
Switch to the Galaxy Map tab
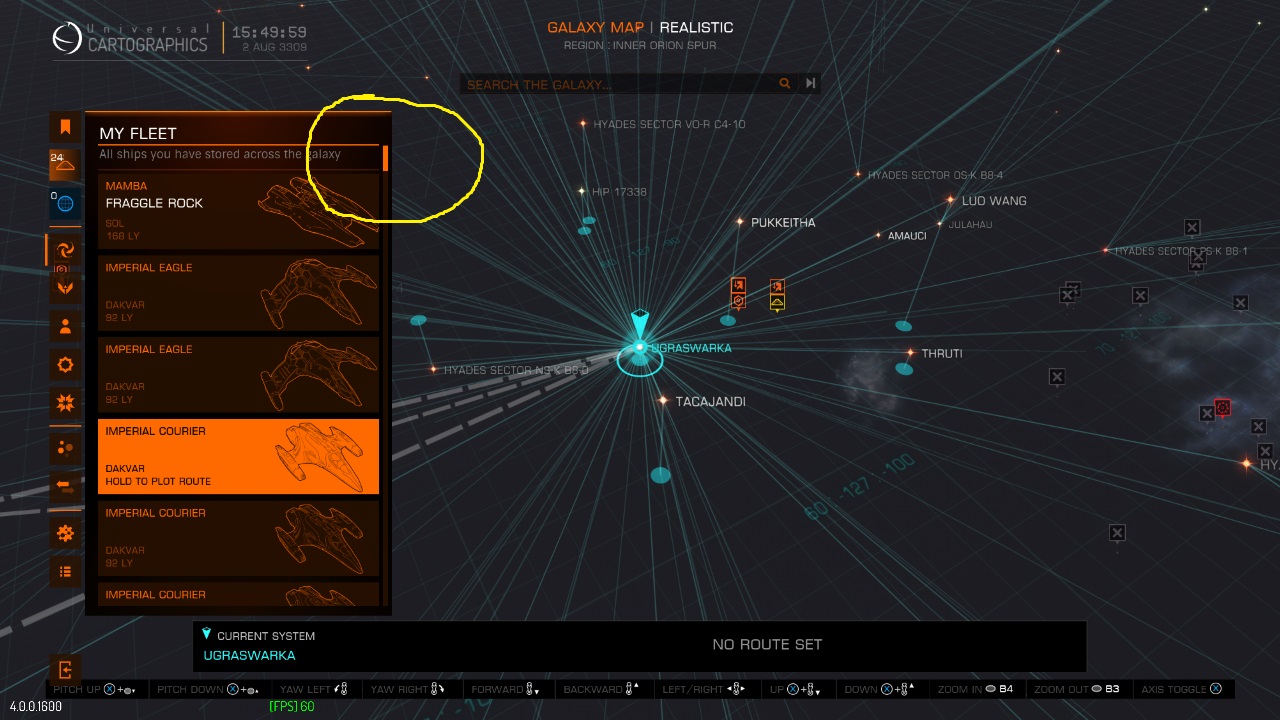595,27
